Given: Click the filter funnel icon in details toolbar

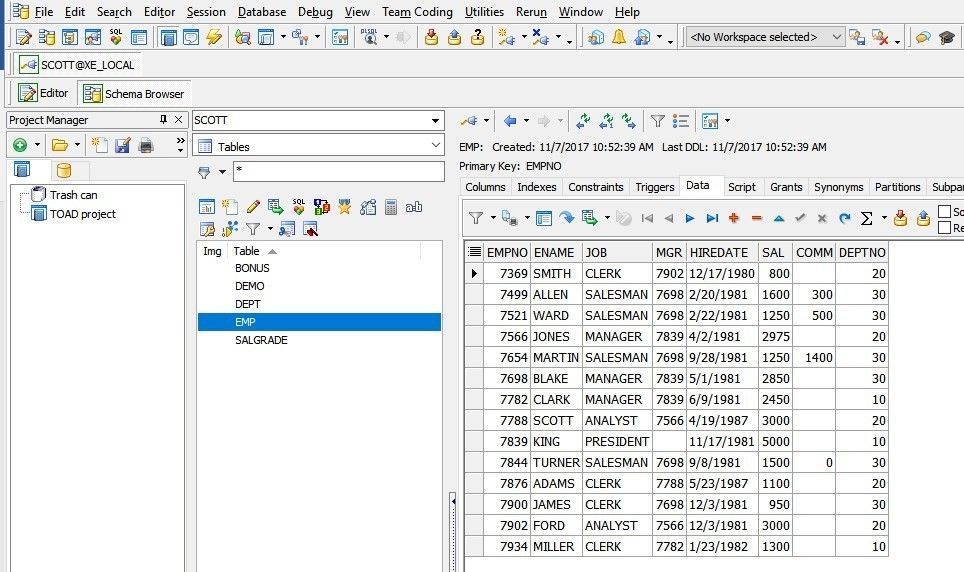Looking at the screenshot, I should coord(658,121).
